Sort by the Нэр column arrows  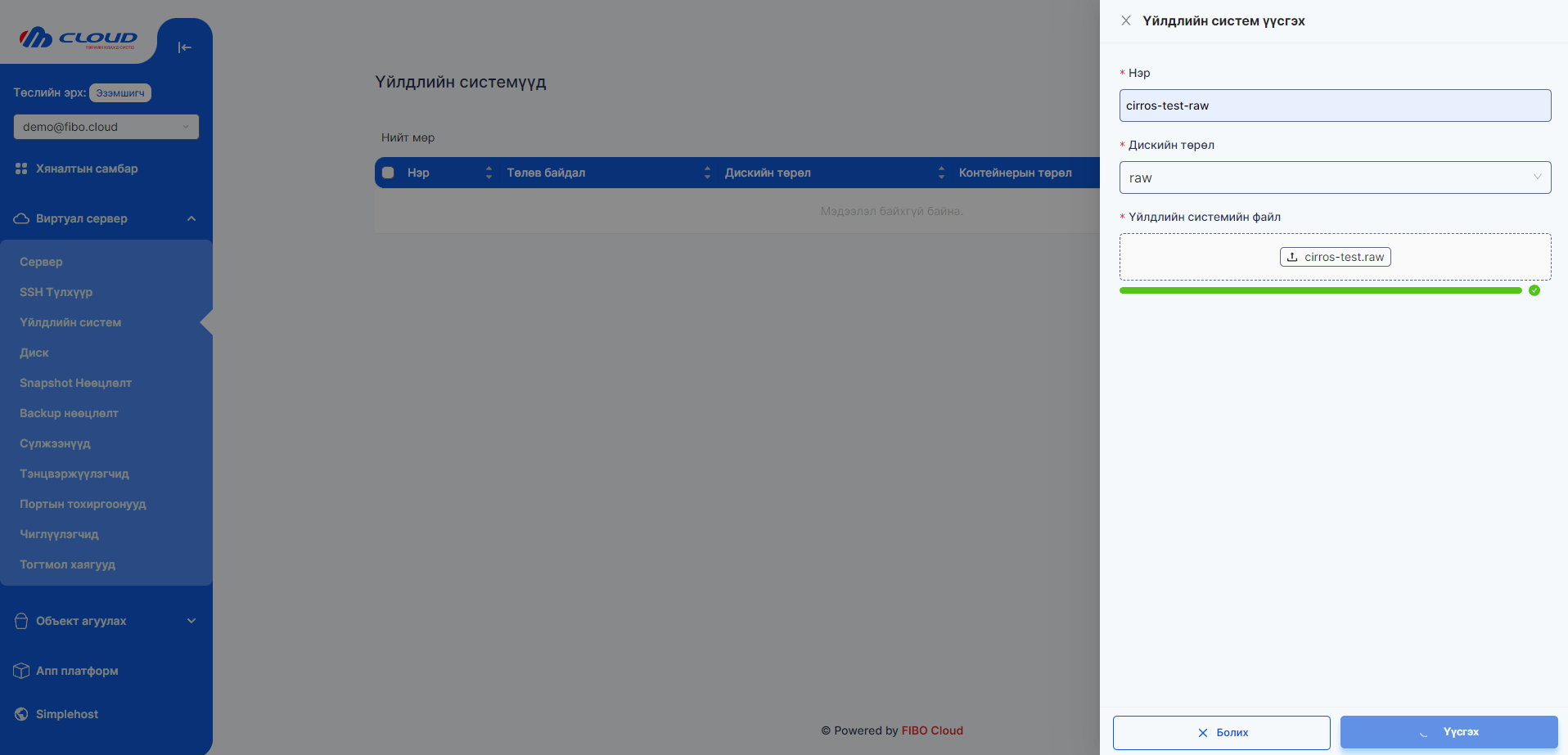click(489, 173)
